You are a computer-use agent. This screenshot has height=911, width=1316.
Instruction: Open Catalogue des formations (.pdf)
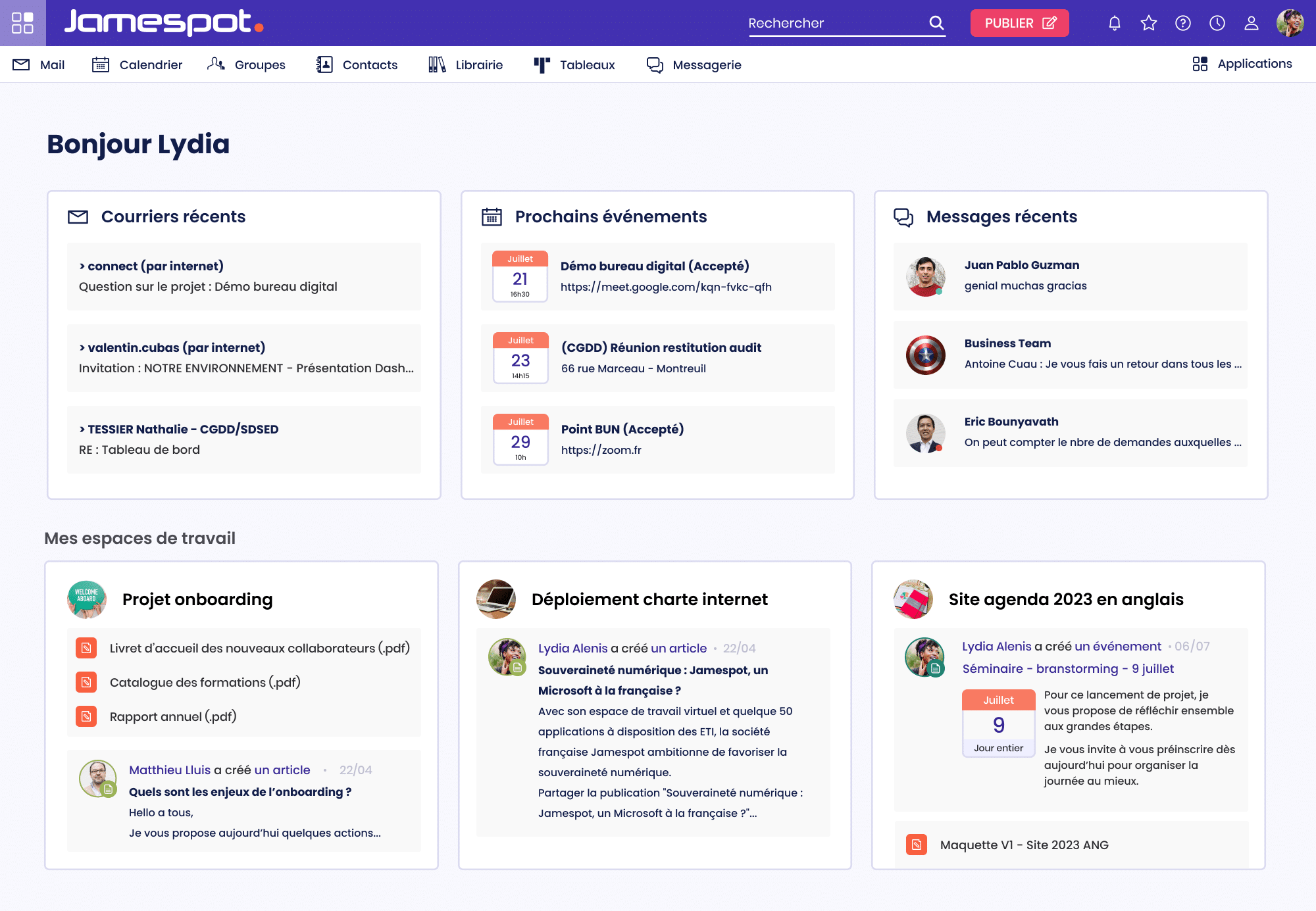coord(205,682)
